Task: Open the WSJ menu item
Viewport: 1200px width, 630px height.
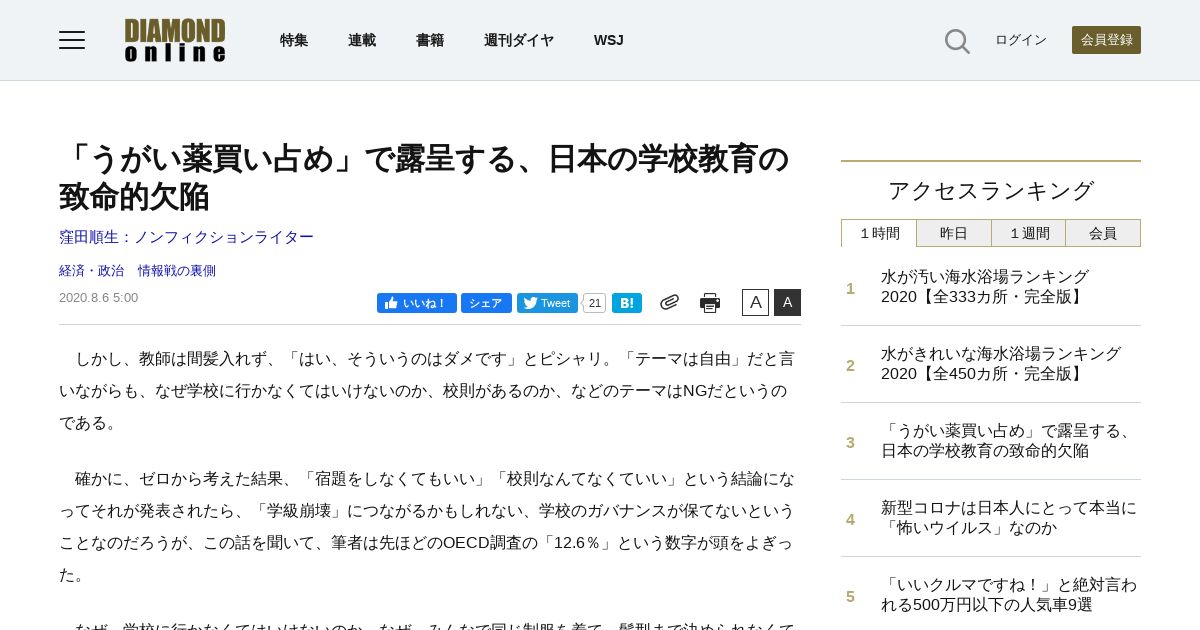Action: 608,40
